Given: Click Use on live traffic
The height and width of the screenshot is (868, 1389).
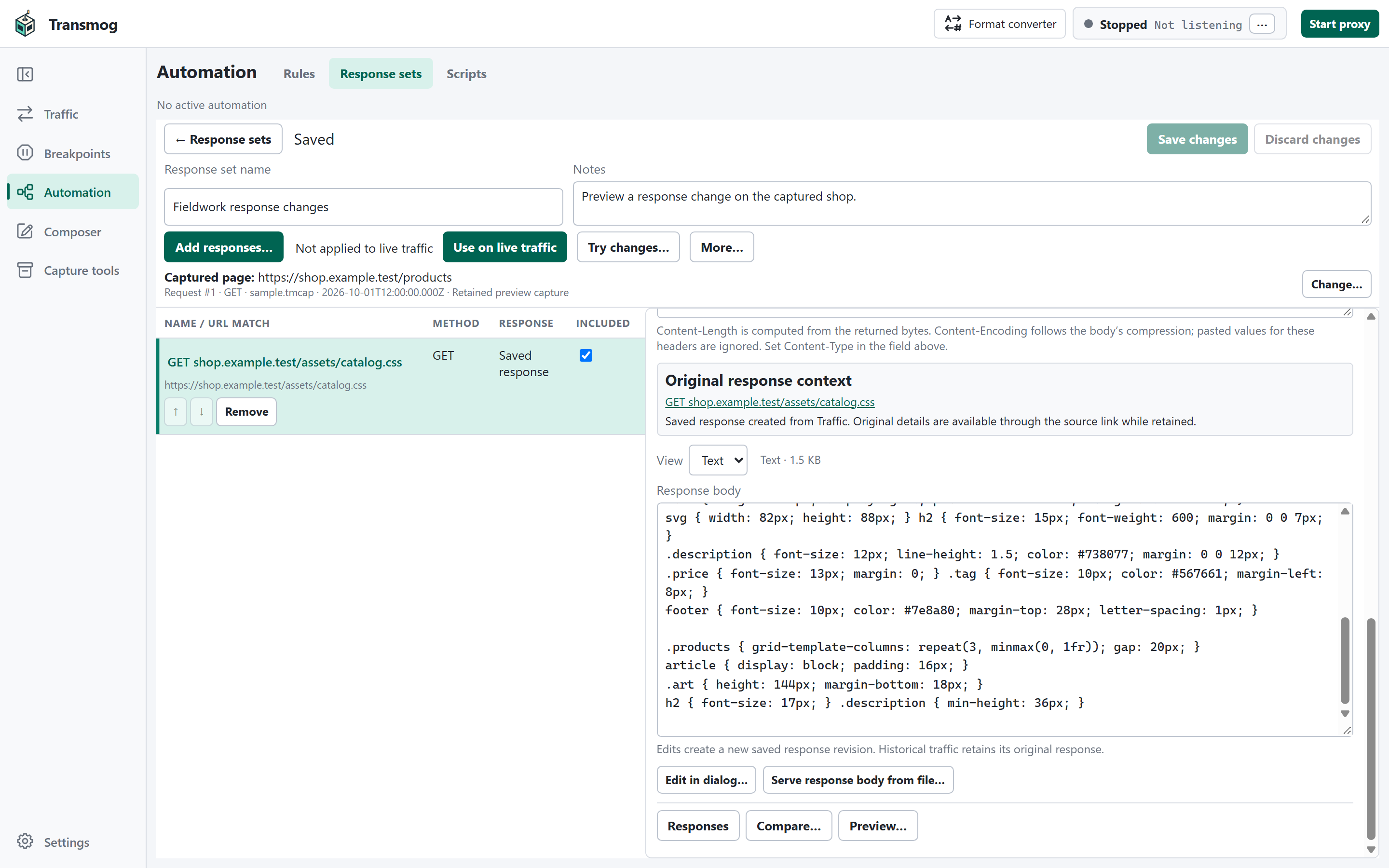Looking at the screenshot, I should tap(504, 247).
